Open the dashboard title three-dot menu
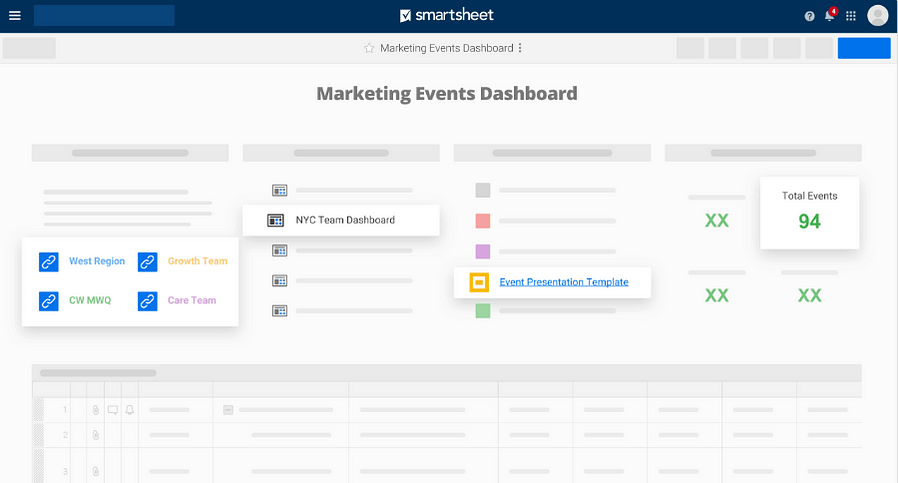This screenshot has height=483, width=898. point(520,48)
